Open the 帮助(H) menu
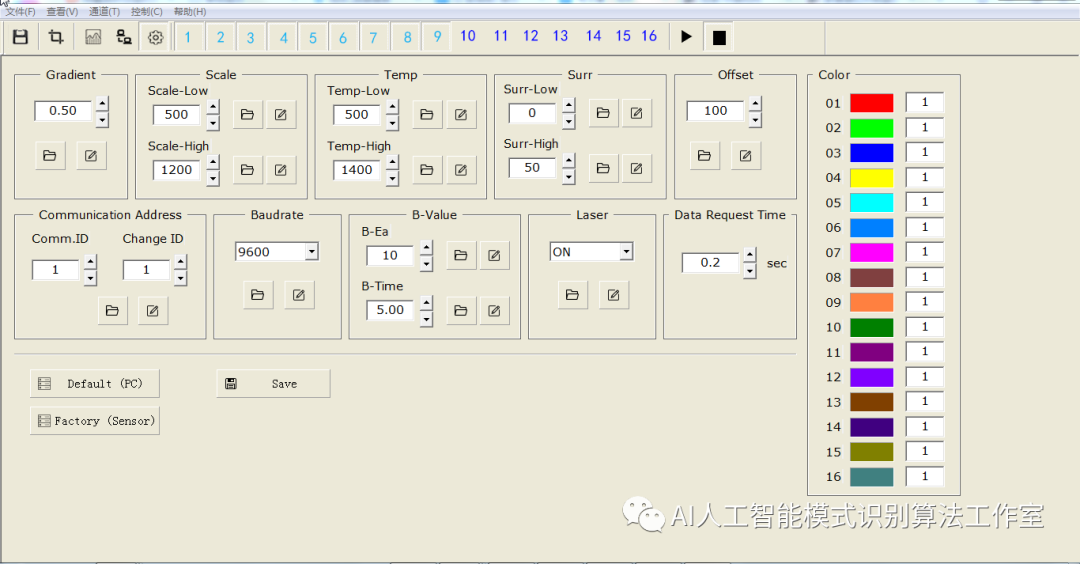The image size is (1080, 564). point(189,12)
